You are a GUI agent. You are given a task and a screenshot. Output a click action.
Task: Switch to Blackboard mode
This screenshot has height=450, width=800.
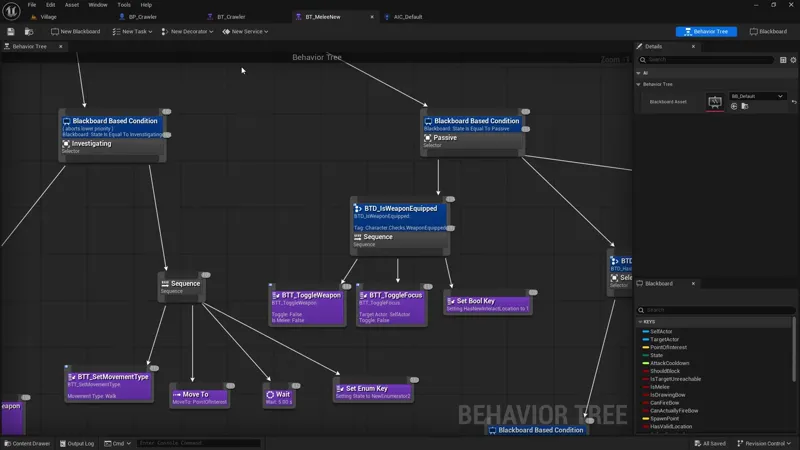tap(768, 32)
